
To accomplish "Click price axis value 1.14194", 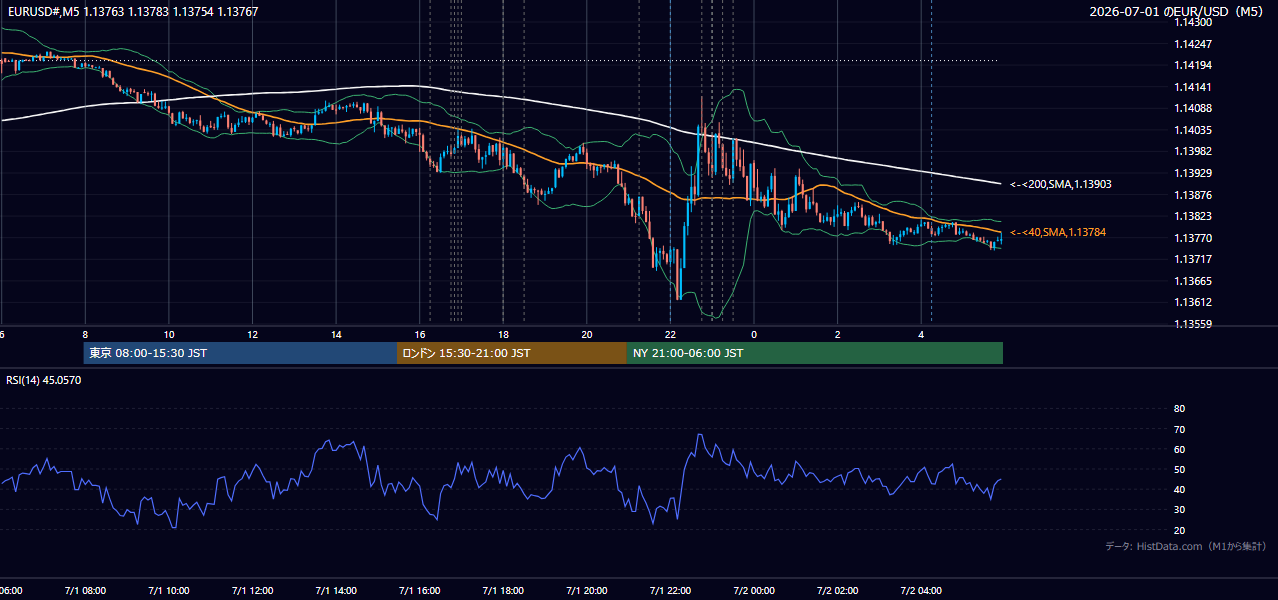I will [1194, 65].
